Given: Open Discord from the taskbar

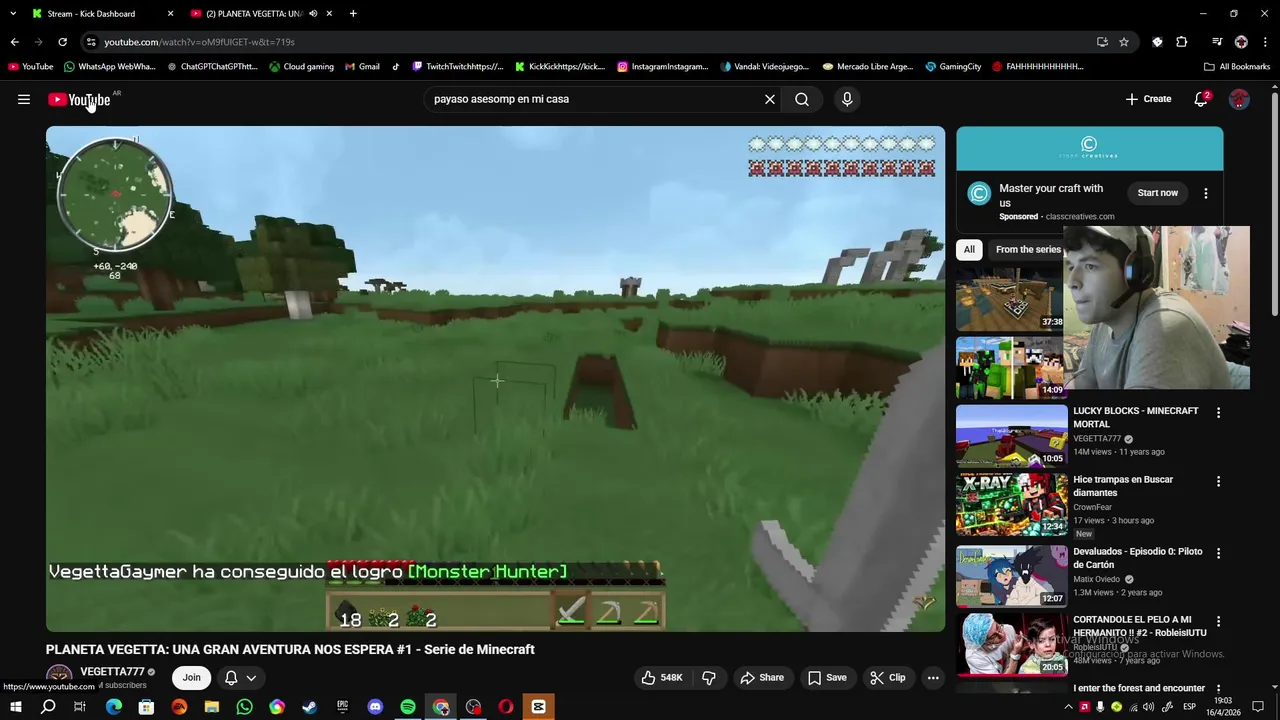Looking at the screenshot, I should (375, 707).
